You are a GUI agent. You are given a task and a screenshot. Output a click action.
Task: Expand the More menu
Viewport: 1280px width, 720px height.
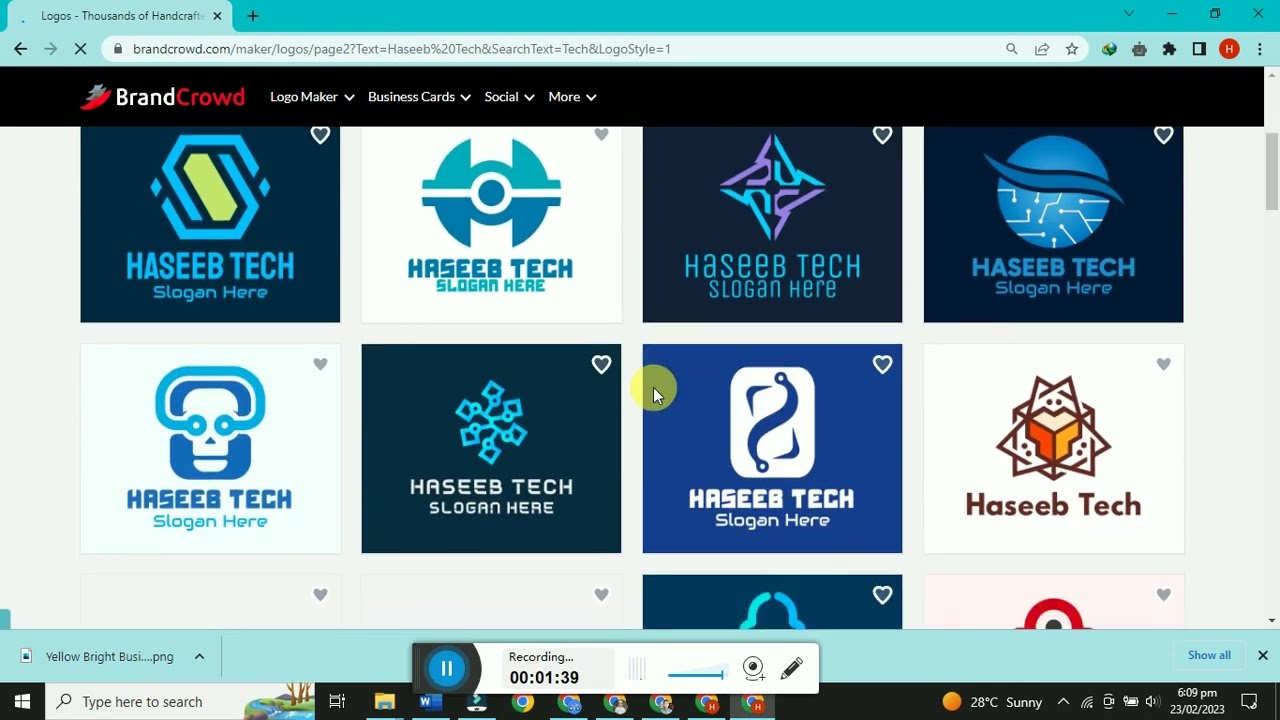pyautogui.click(x=572, y=97)
